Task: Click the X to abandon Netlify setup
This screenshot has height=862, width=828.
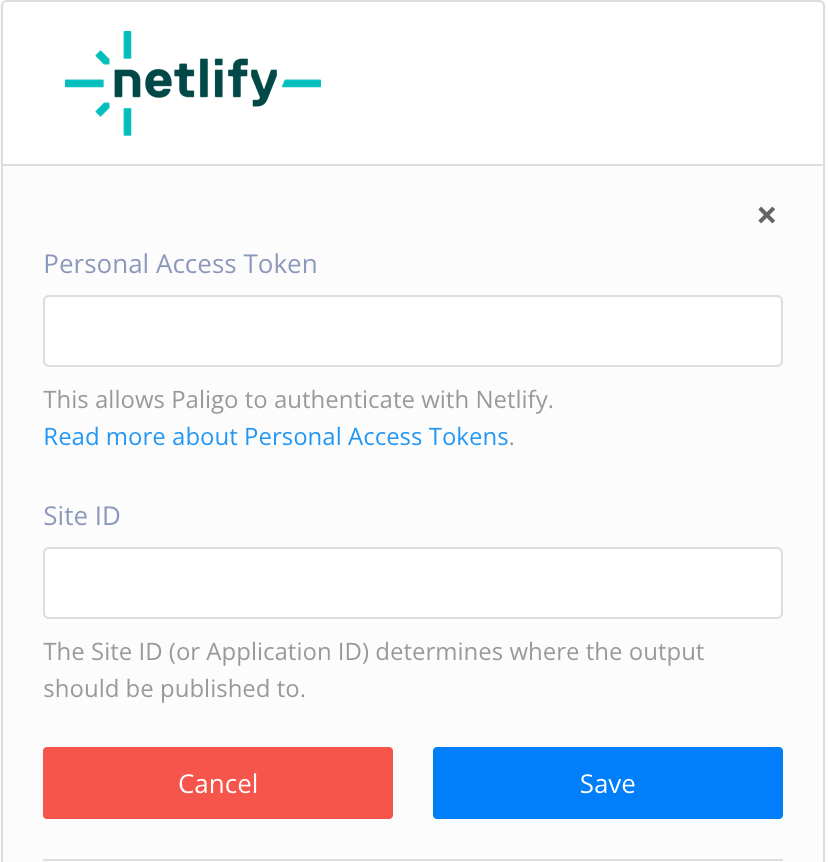Action: pyautogui.click(x=766, y=215)
